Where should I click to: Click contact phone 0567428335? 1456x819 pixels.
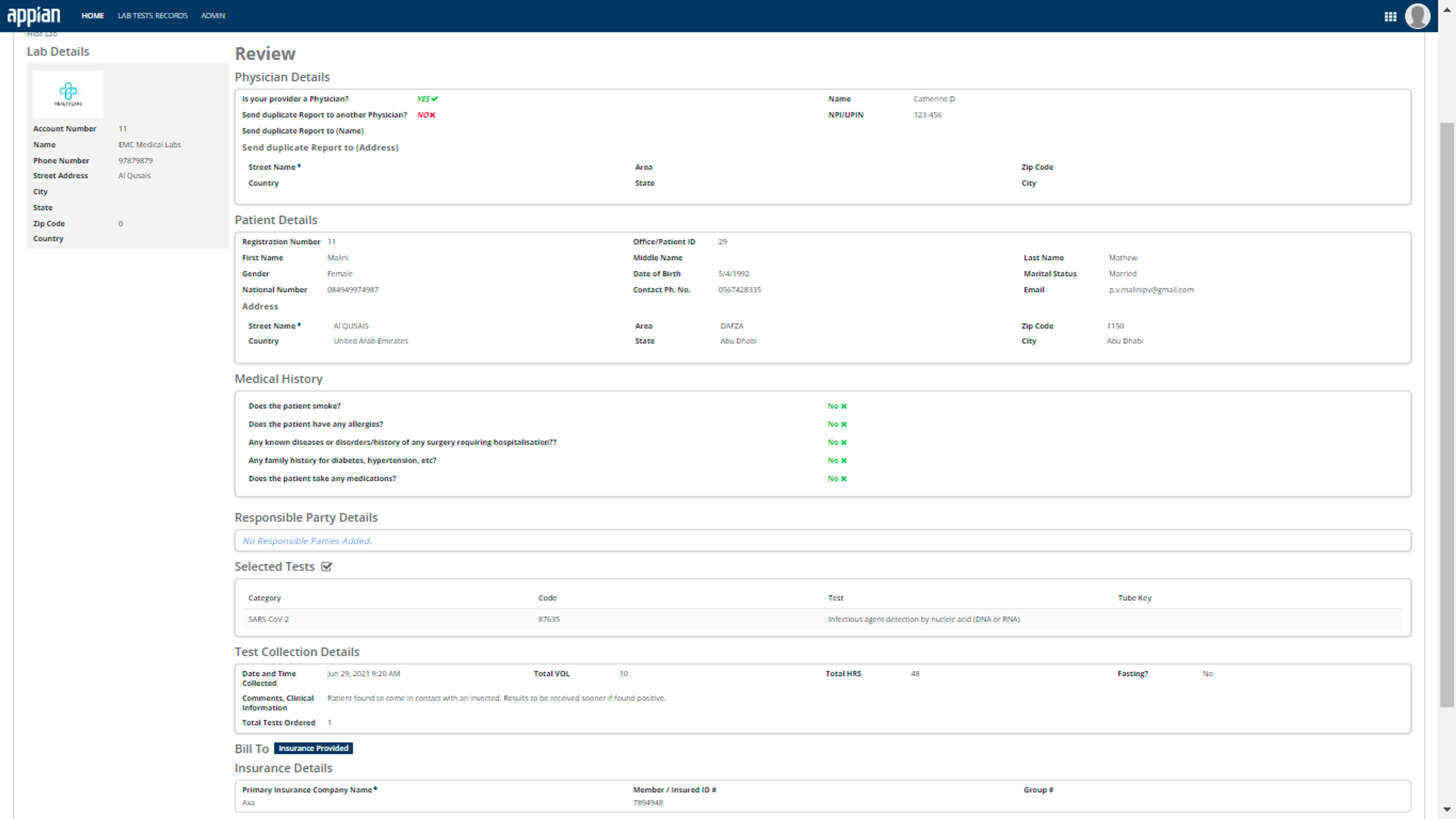(x=739, y=289)
